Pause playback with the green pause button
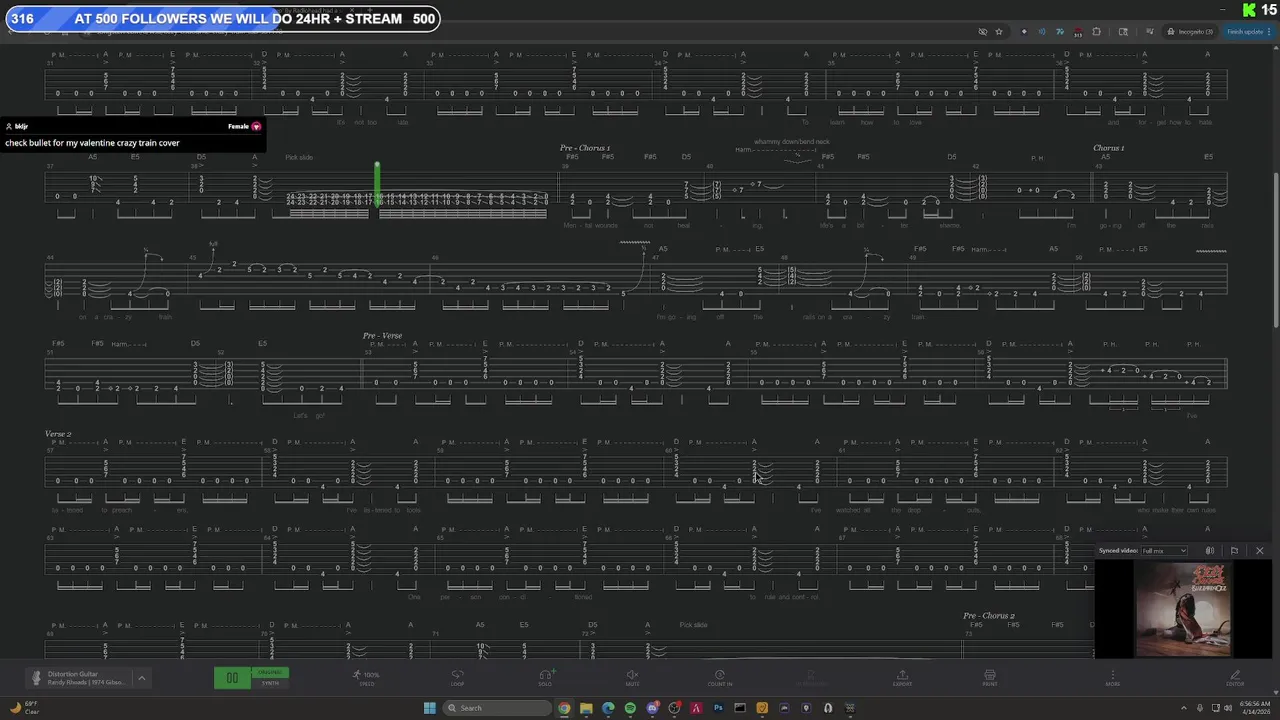 (x=232, y=678)
